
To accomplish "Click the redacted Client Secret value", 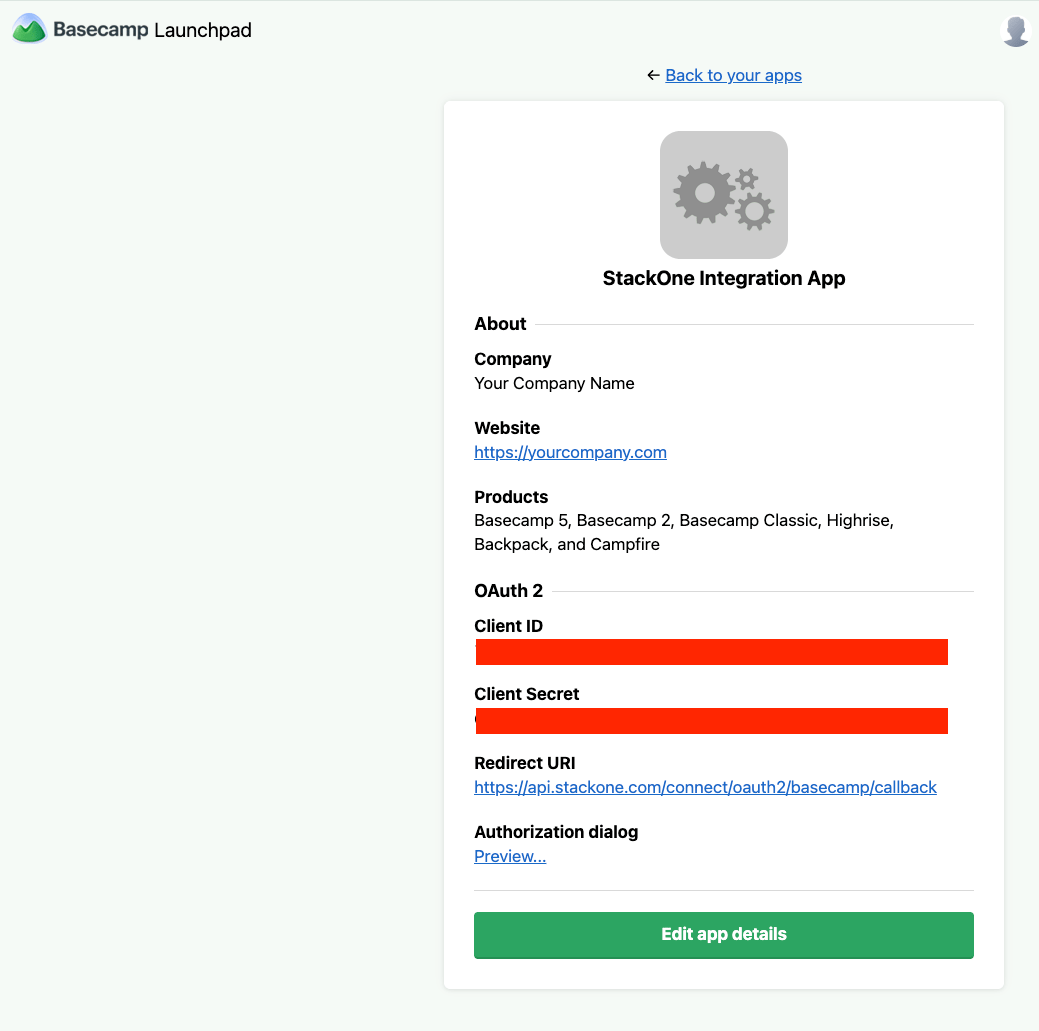I will 712,721.
